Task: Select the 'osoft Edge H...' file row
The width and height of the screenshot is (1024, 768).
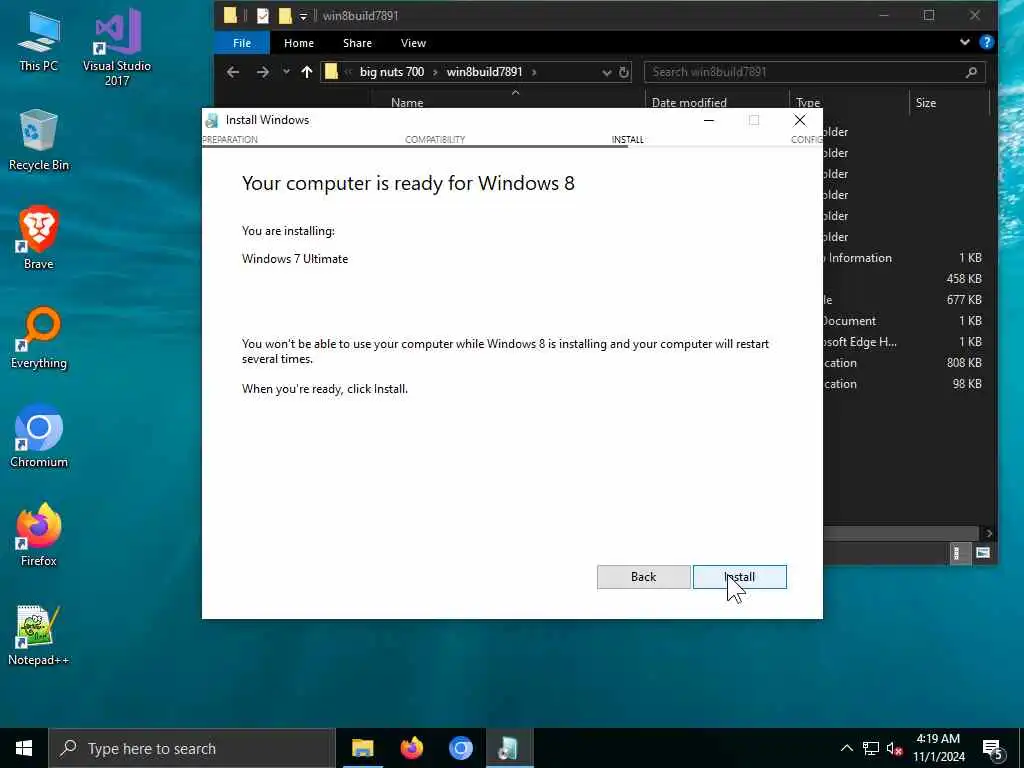Action: pyautogui.click(x=905, y=342)
